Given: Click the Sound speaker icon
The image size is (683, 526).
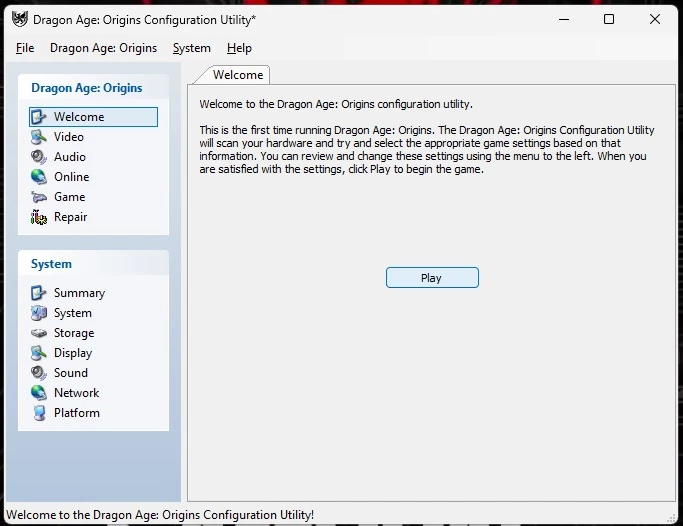Looking at the screenshot, I should 38,373.
